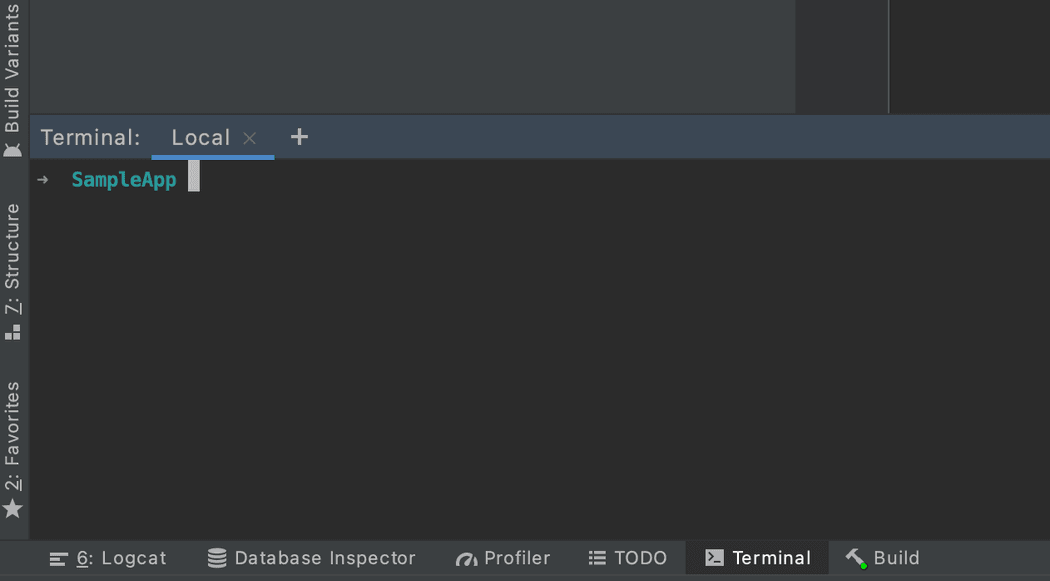Open the Logcat tool window icon
Screen dimensions: 1050x581
[x=56, y=558]
